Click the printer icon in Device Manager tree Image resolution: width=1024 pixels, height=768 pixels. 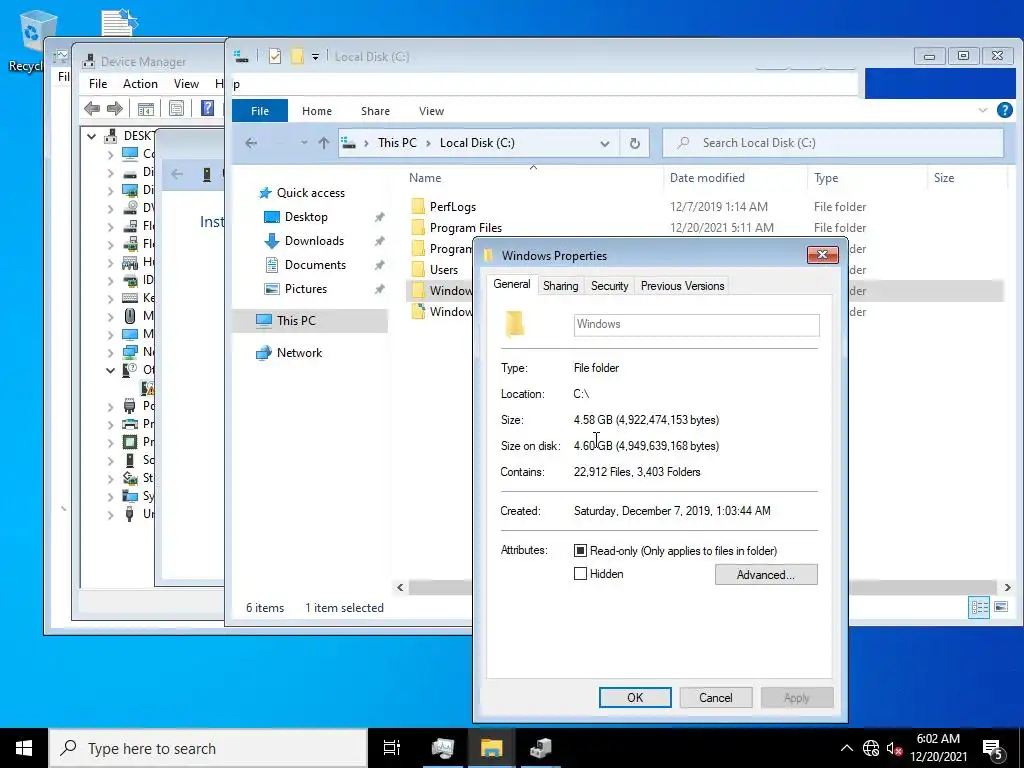point(130,423)
